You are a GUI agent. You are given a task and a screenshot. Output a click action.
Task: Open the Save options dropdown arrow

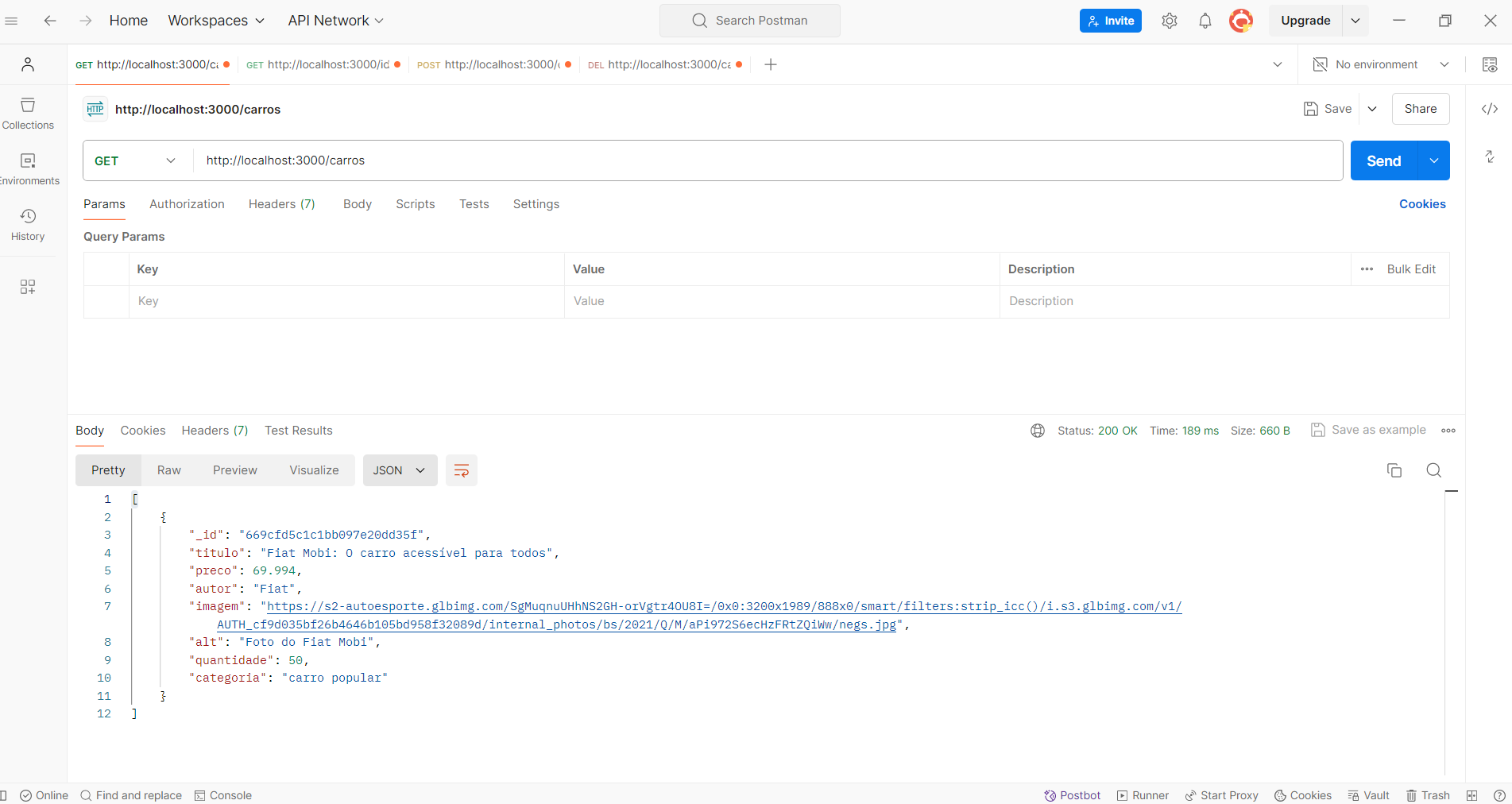pyautogui.click(x=1372, y=109)
